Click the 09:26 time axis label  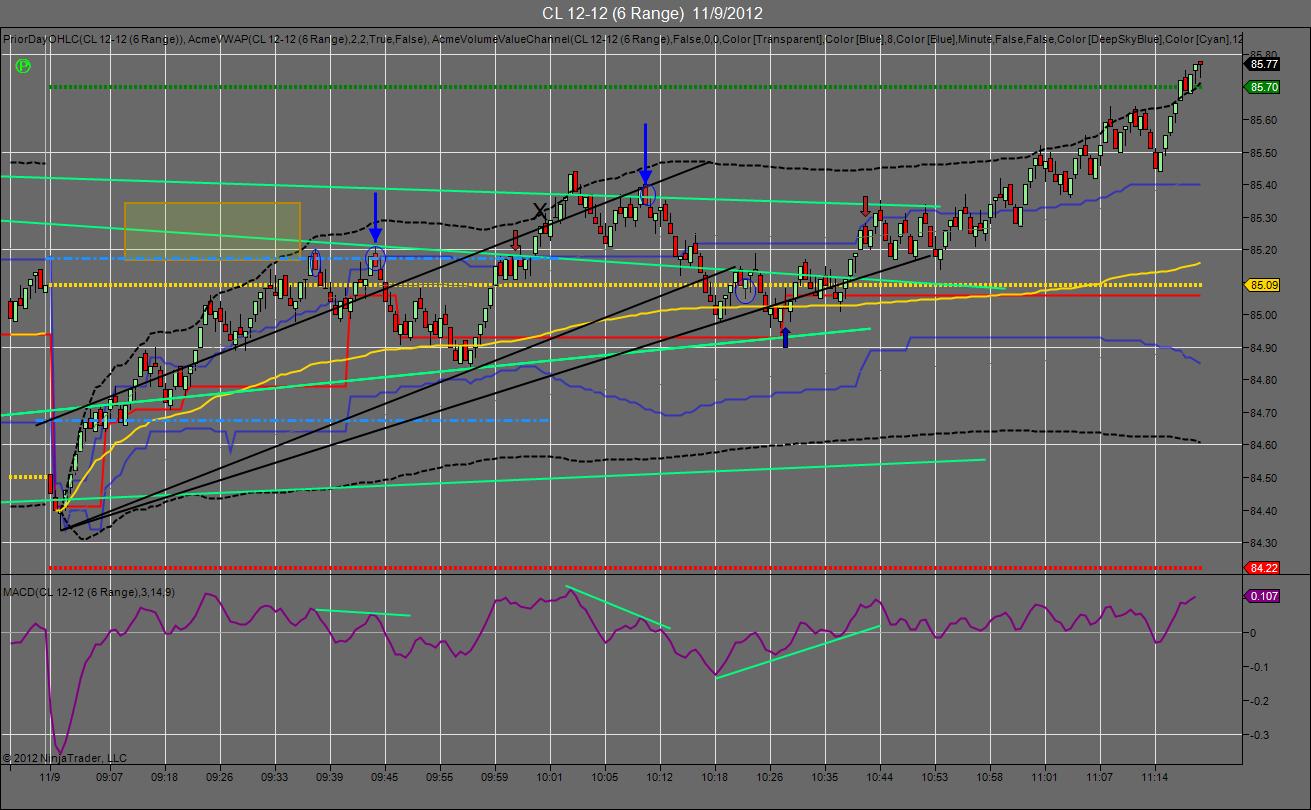click(219, 776)
